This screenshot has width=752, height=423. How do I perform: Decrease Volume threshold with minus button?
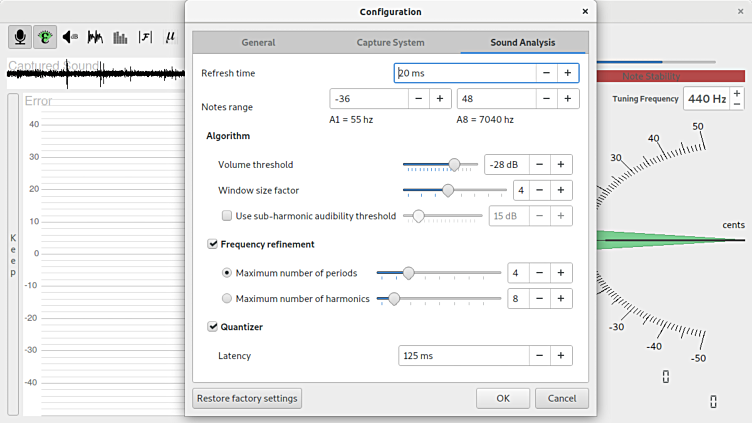539,164
